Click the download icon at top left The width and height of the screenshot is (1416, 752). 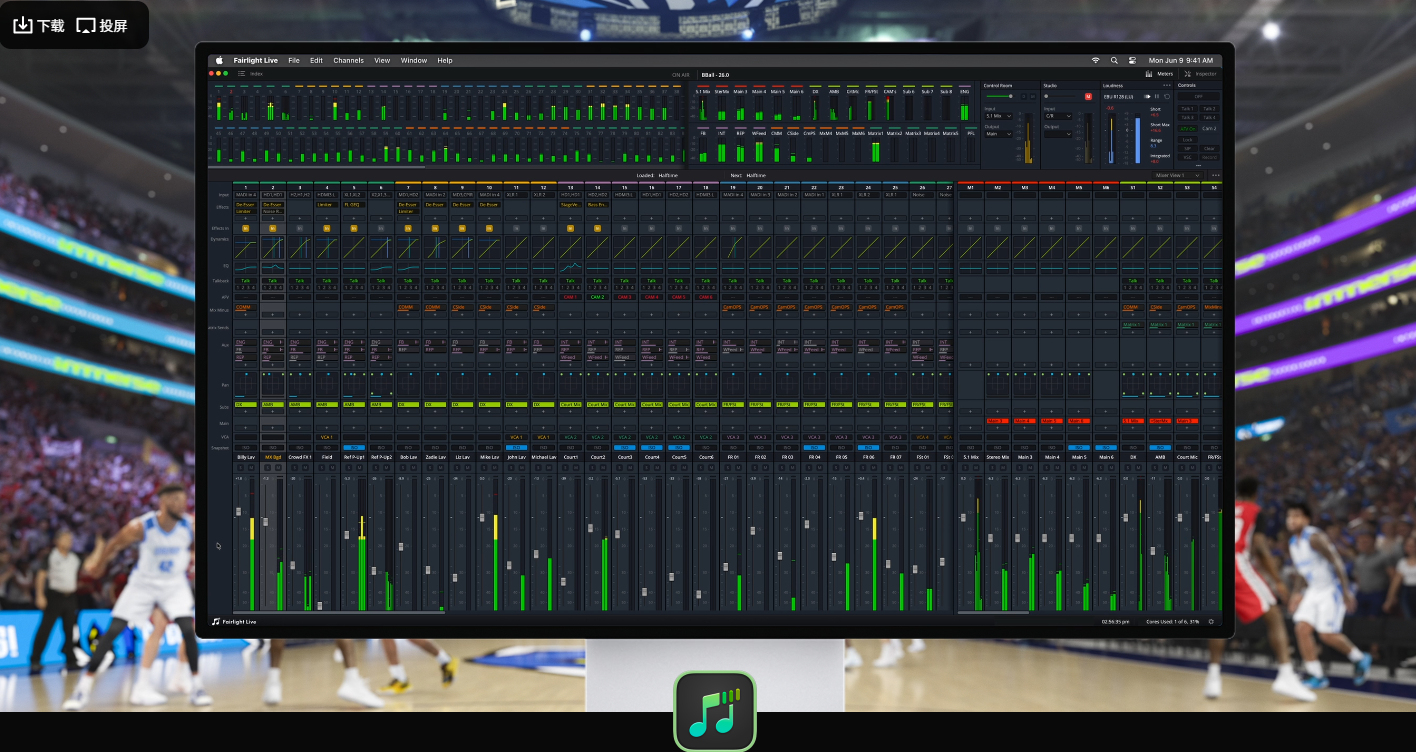(x=23, y=25)
